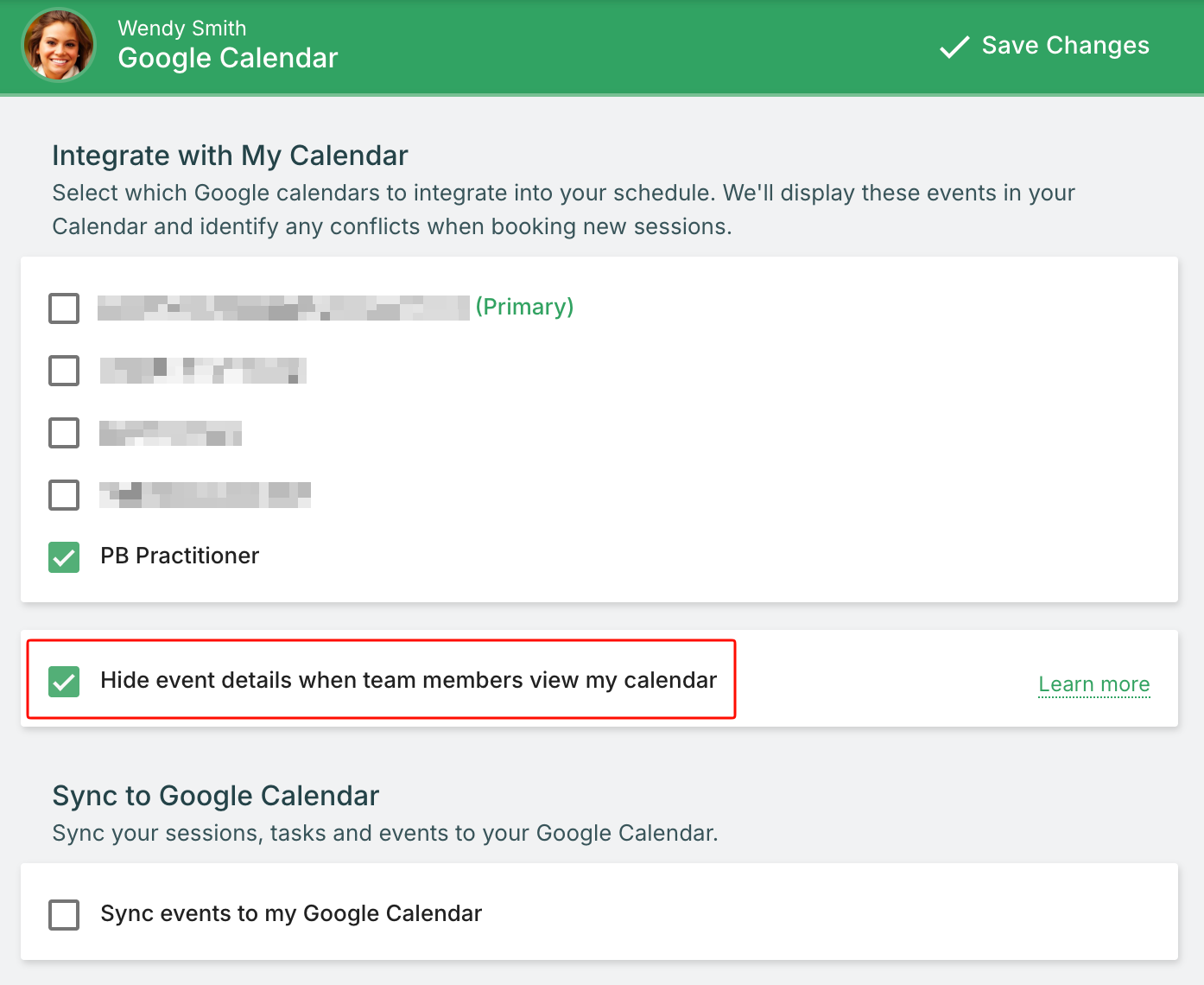The image size is (1204, 985).
Task: Enable Sync events to my Google Calendar checkbox
Action: coord(64,915)
